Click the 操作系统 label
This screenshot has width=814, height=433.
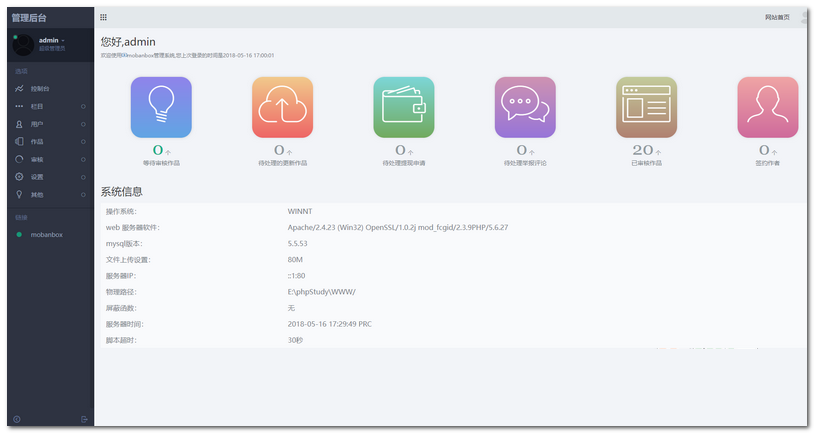[x=121, y=211]
